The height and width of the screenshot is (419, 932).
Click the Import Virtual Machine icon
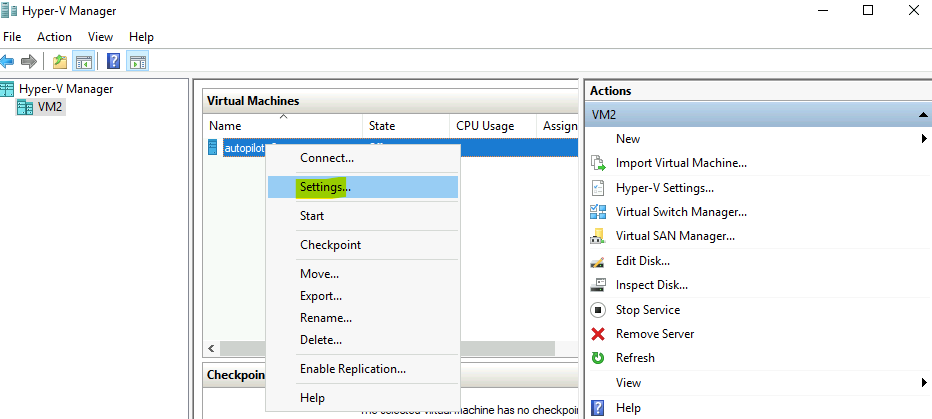click(598, 163)
